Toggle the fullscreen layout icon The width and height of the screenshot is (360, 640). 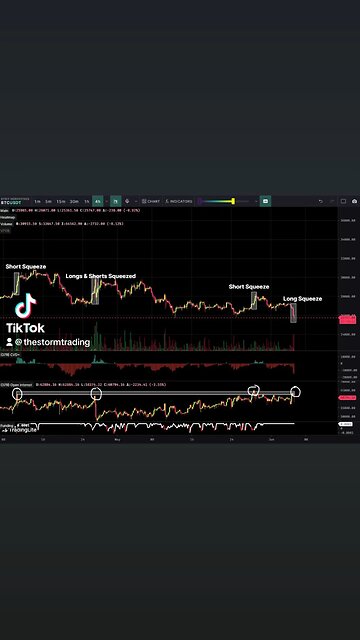[343, 202]
